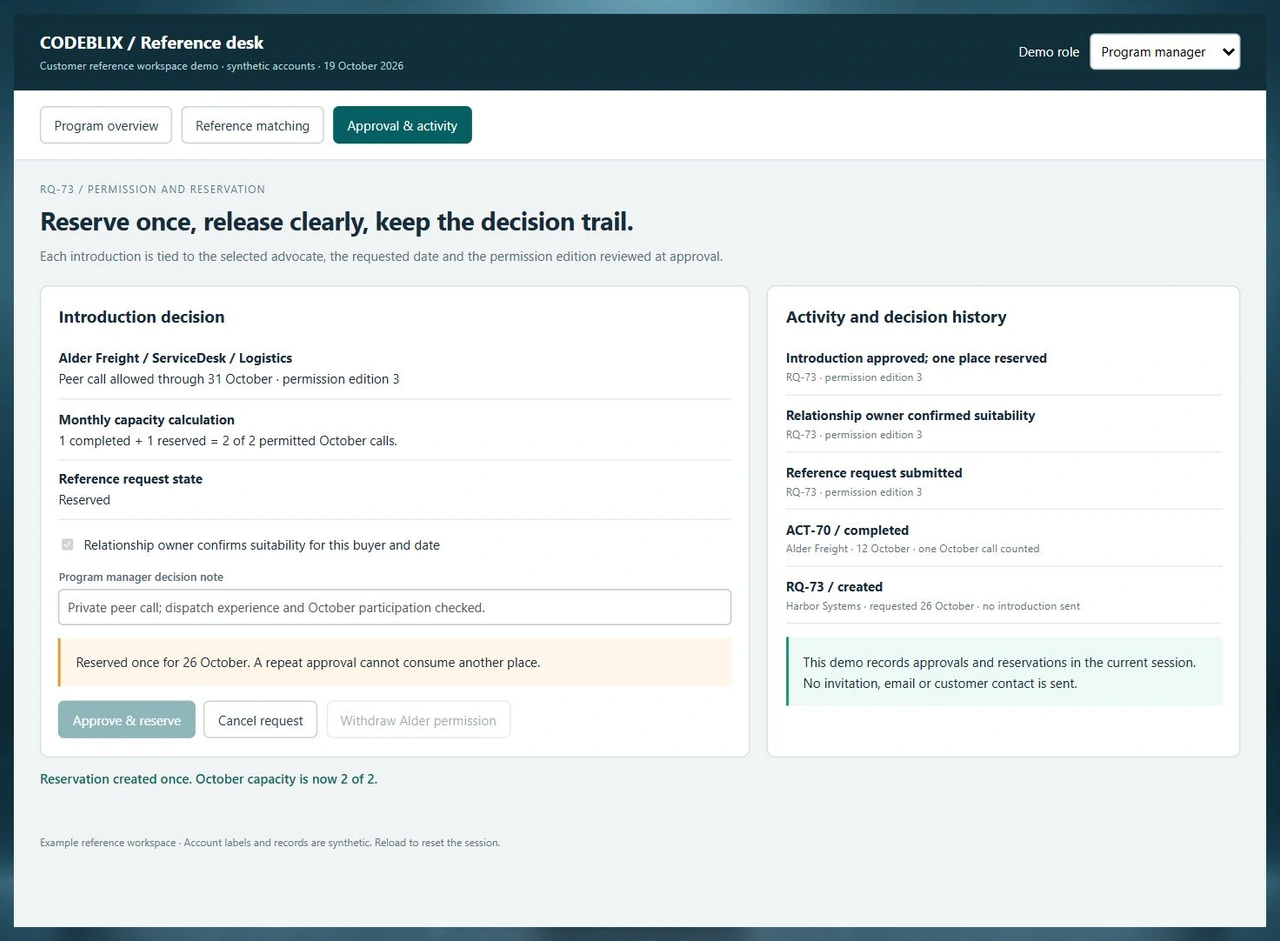Image resolution: width=1280 pixels, height=941 pixels.
Task: Click the 'Example reference workspace' footer text
Action: tap(270, 843)
